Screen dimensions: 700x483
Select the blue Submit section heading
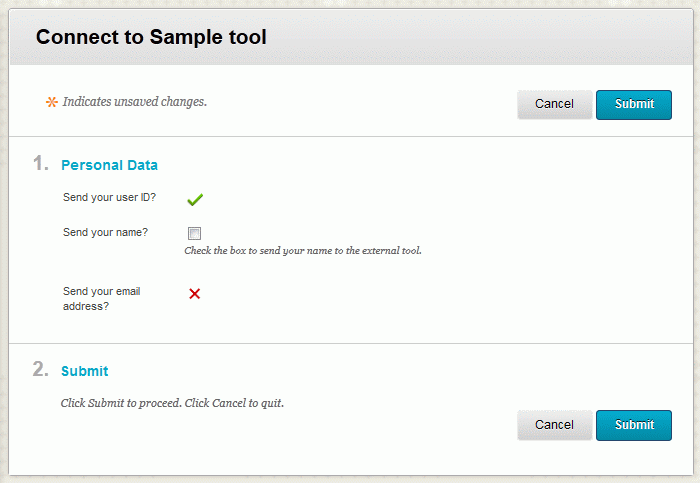[84, 371]
